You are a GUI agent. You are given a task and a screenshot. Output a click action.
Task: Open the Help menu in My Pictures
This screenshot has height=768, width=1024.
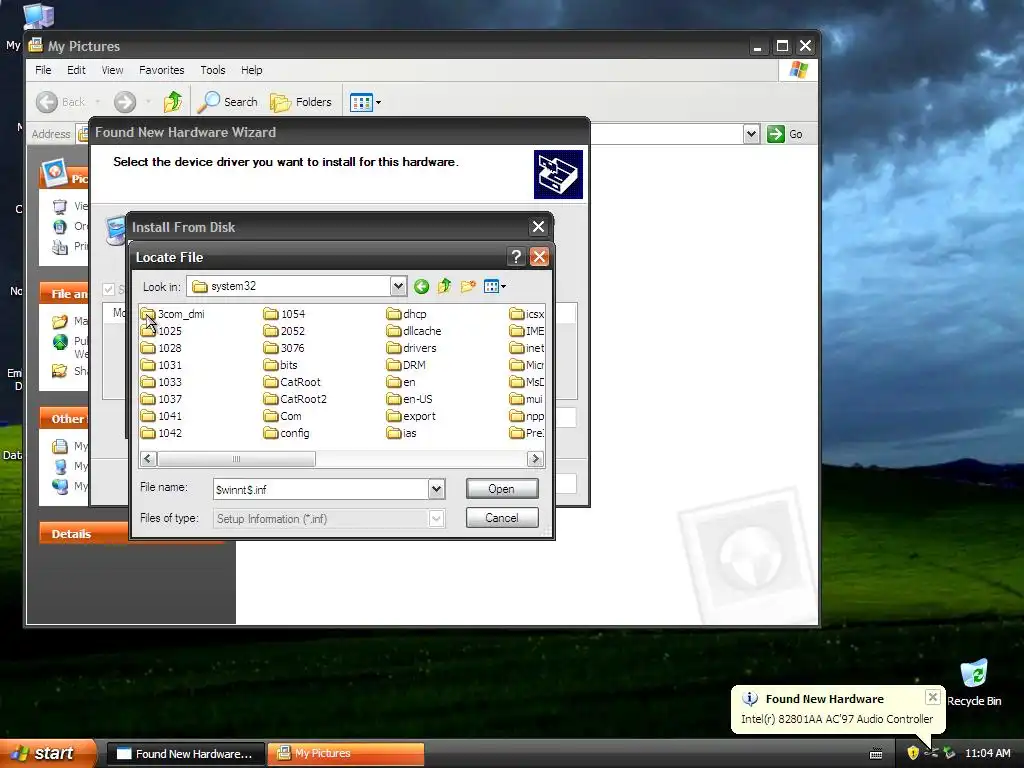coord(251,70)
